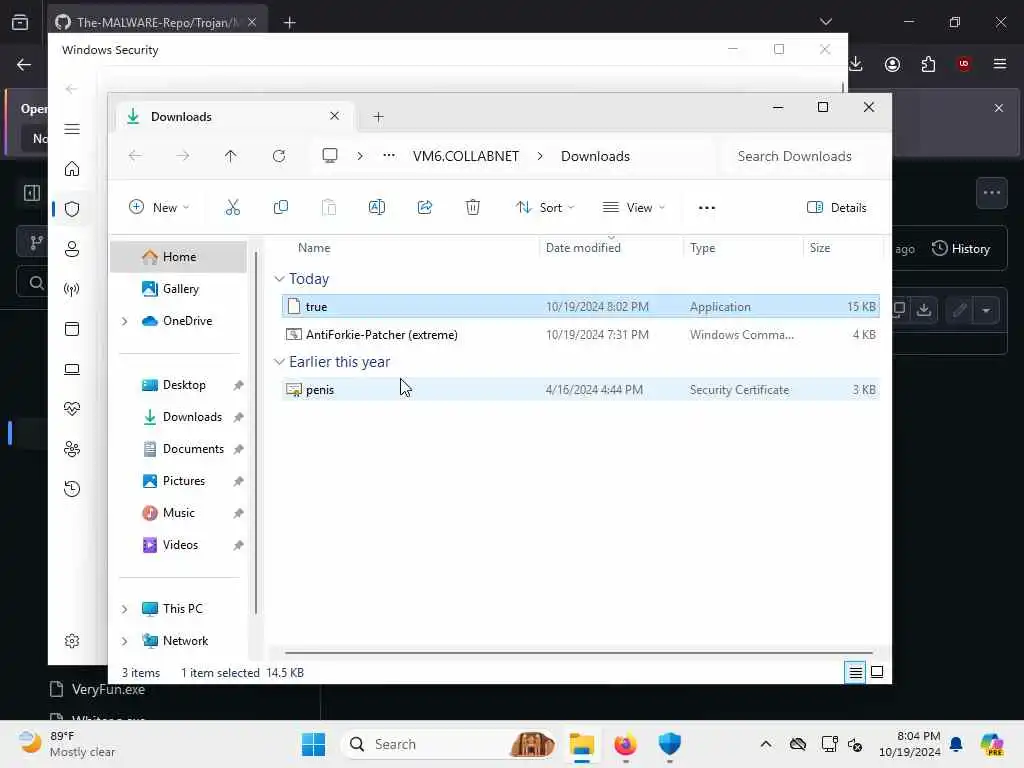Viewport: 1024px width, 768px height.
Task: Click Firefox downloads arrow icon
Action: coord(856,64)
